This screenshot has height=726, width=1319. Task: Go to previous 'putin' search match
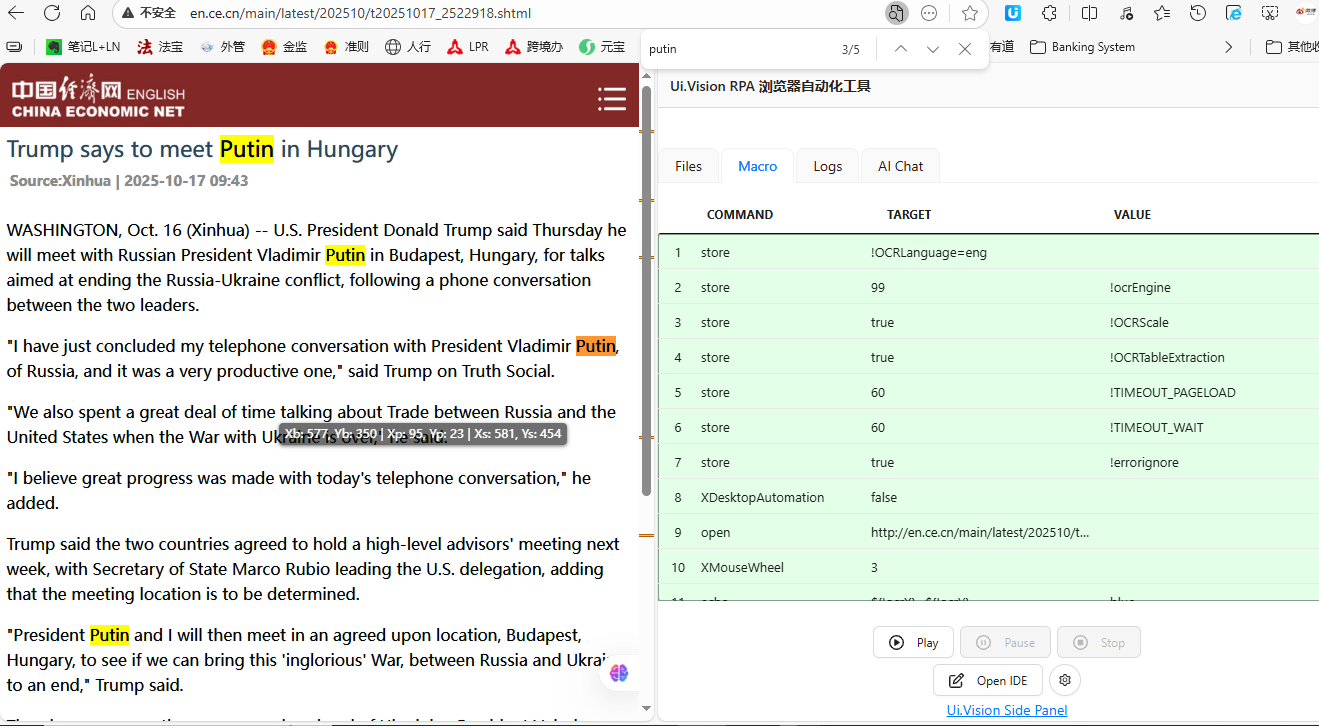click(901, 49)
